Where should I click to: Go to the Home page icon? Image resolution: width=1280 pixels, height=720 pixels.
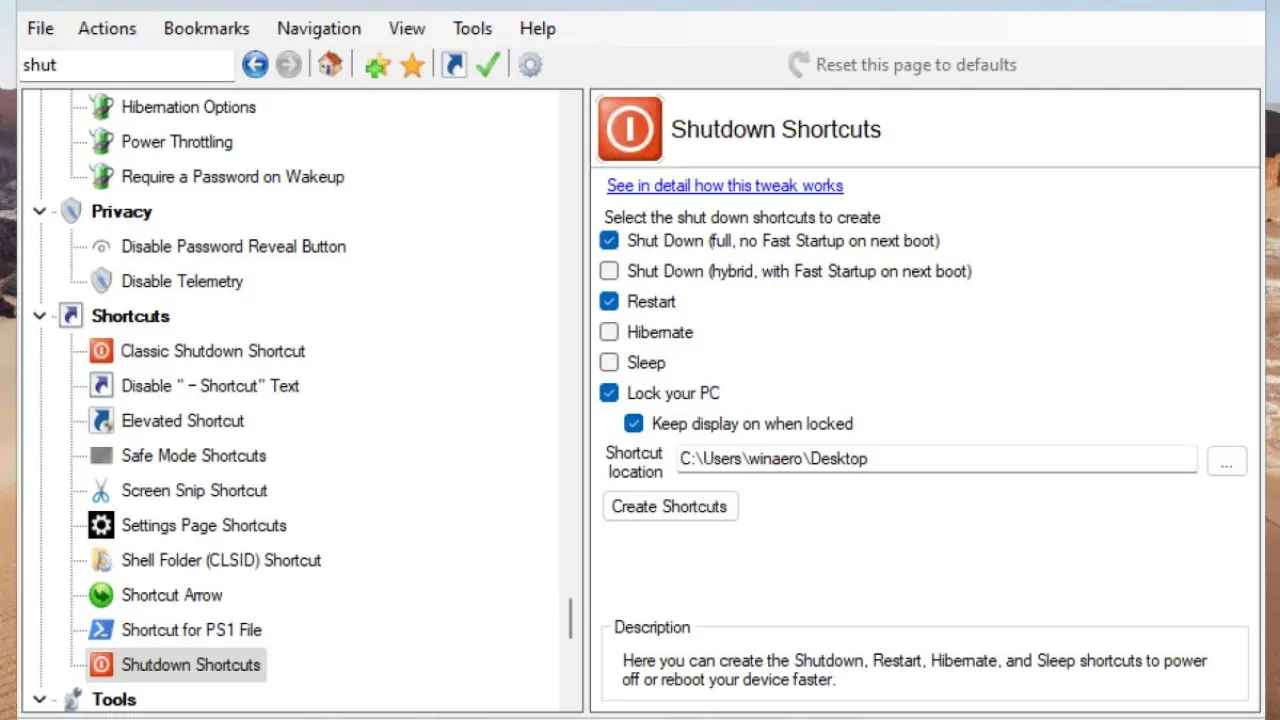pos(330,65)
